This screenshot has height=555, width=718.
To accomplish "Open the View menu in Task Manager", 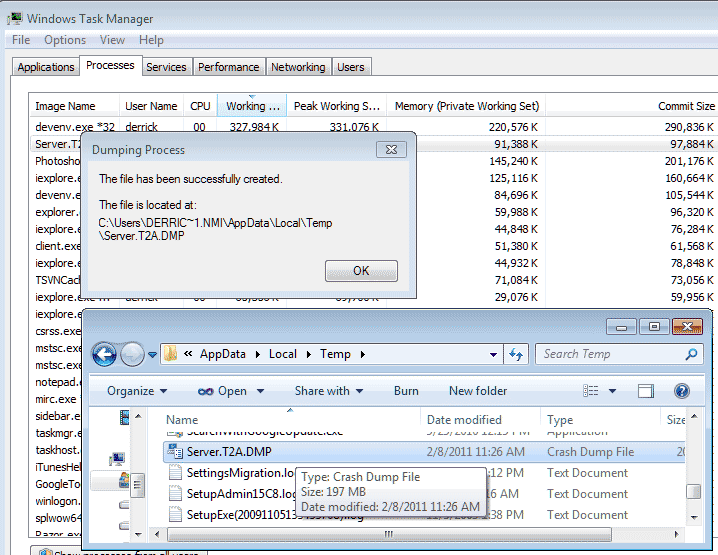I will pos(112,40).
